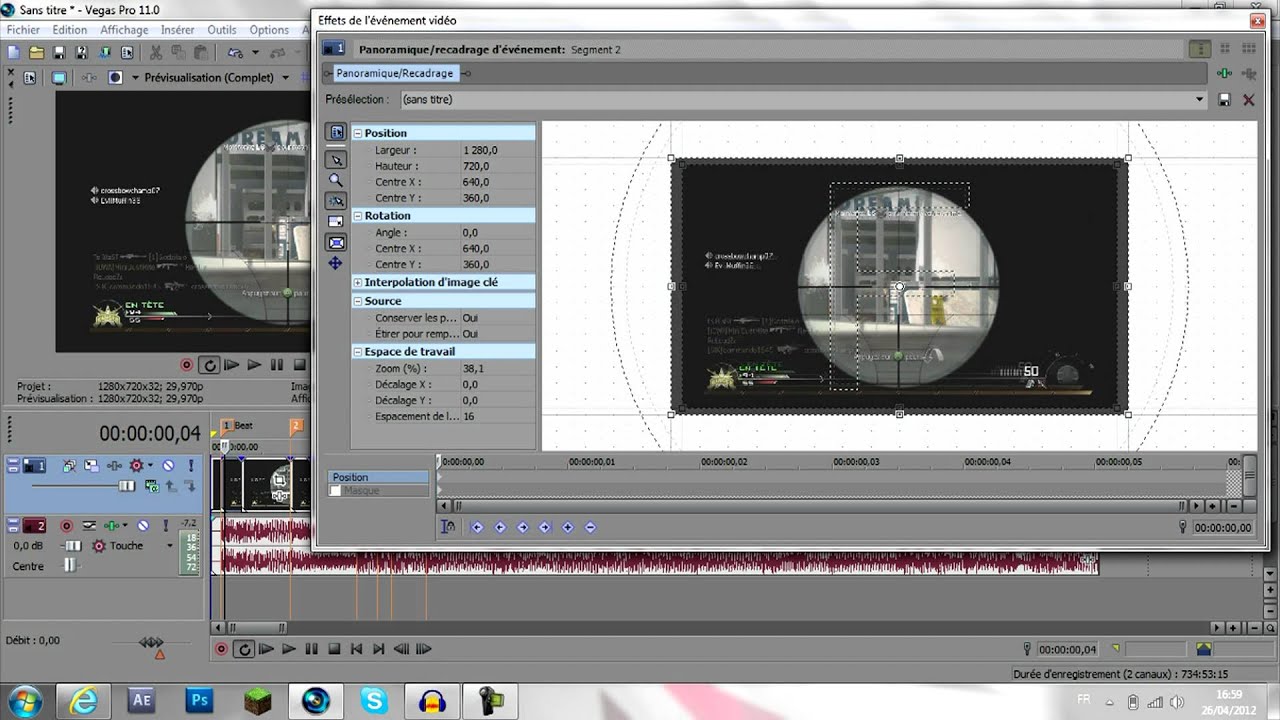Image resolution: width=1280 pixels, height=720 pixels.
Task: Create a new project from toolbar
Action: coord(13,52)
